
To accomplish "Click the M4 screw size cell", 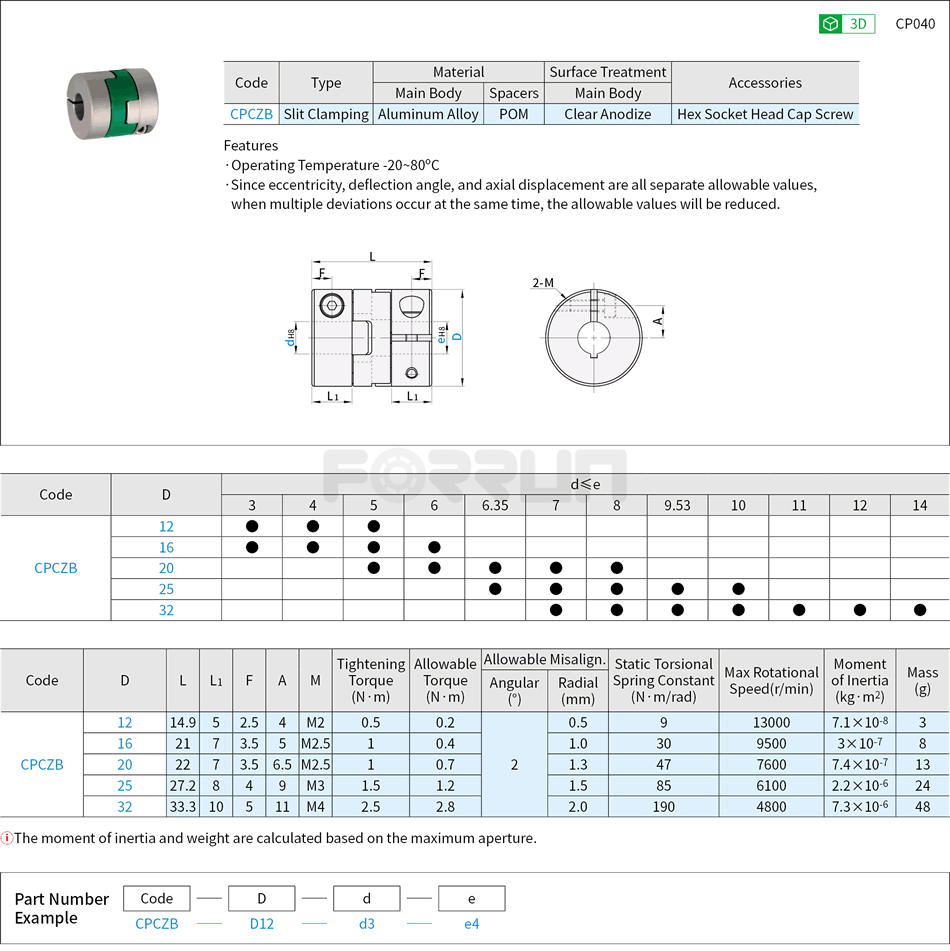I will pos(315,807).
